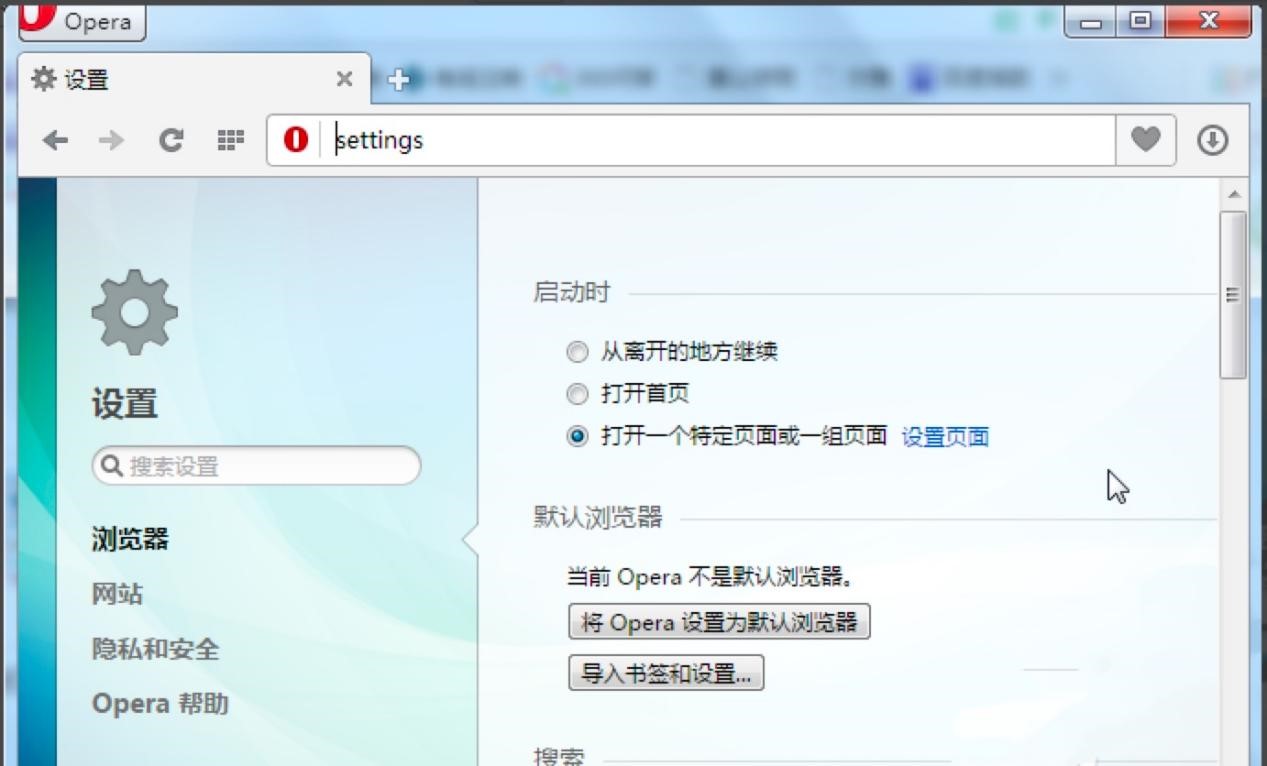Click the back navigation arrow

[x=55, y=140]
